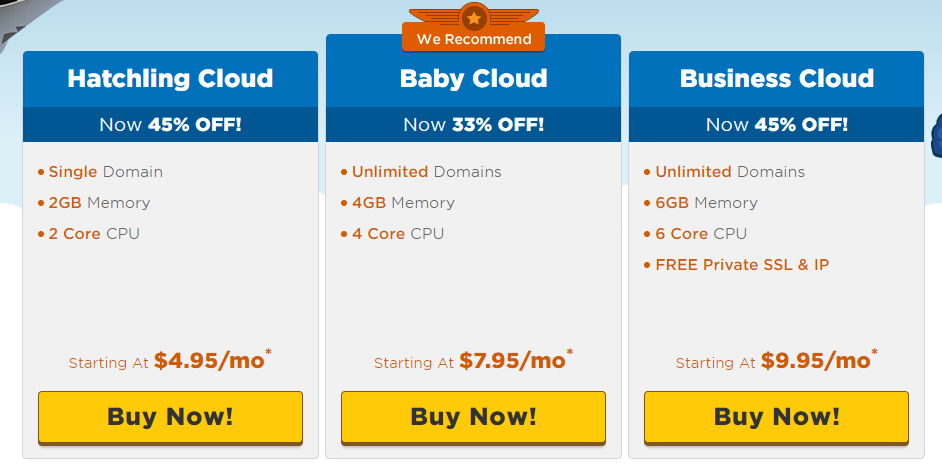Click the Single Domain feature text
942x465 pixels.
(106, 172)
